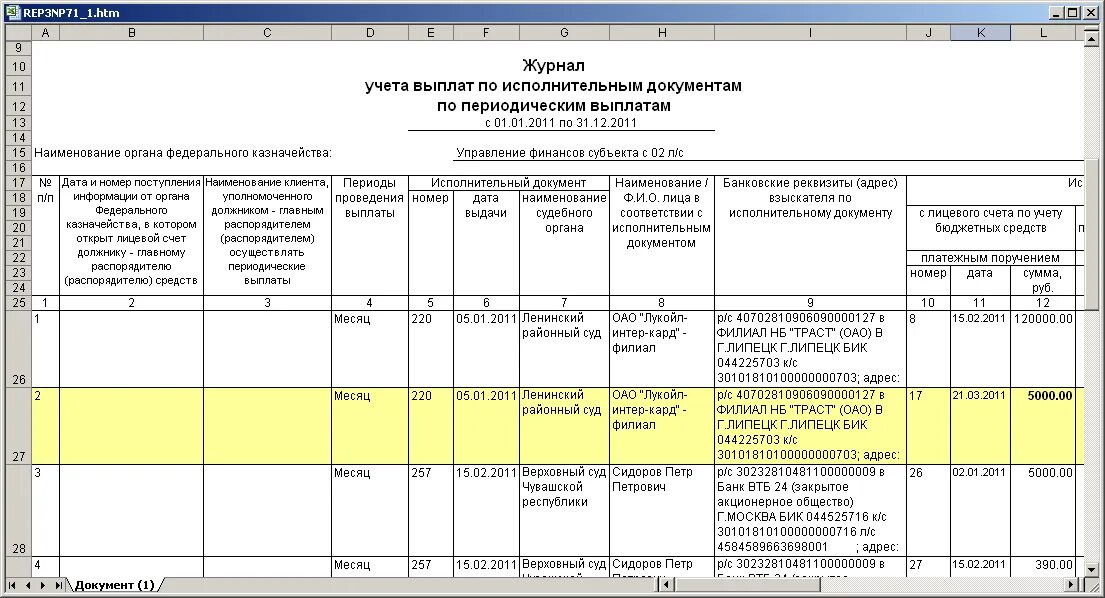1105x598 pixels.
Task: Select column A header
Action: click(x=45, y=33)
